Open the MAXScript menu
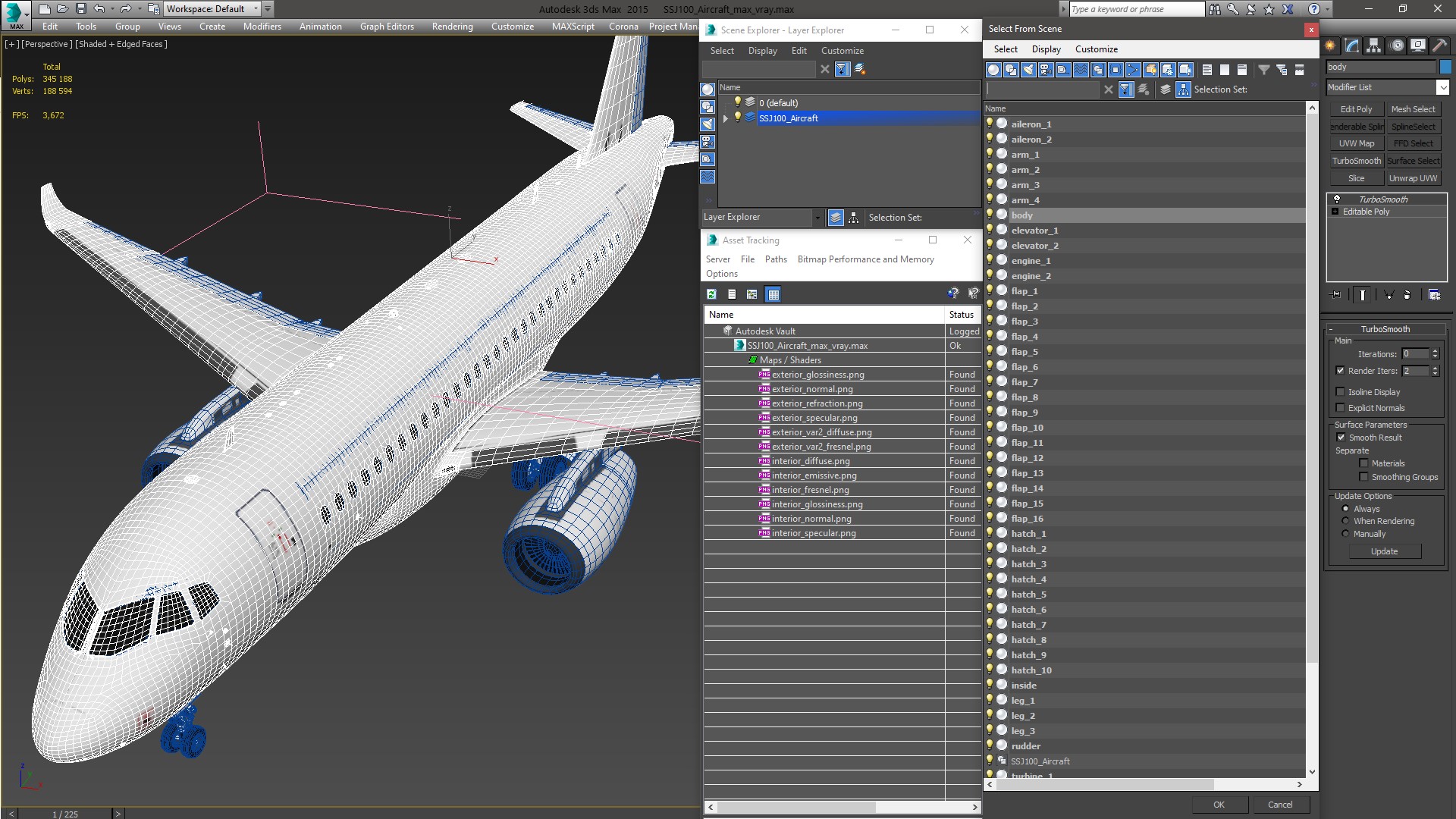 [x=573, y=27]
